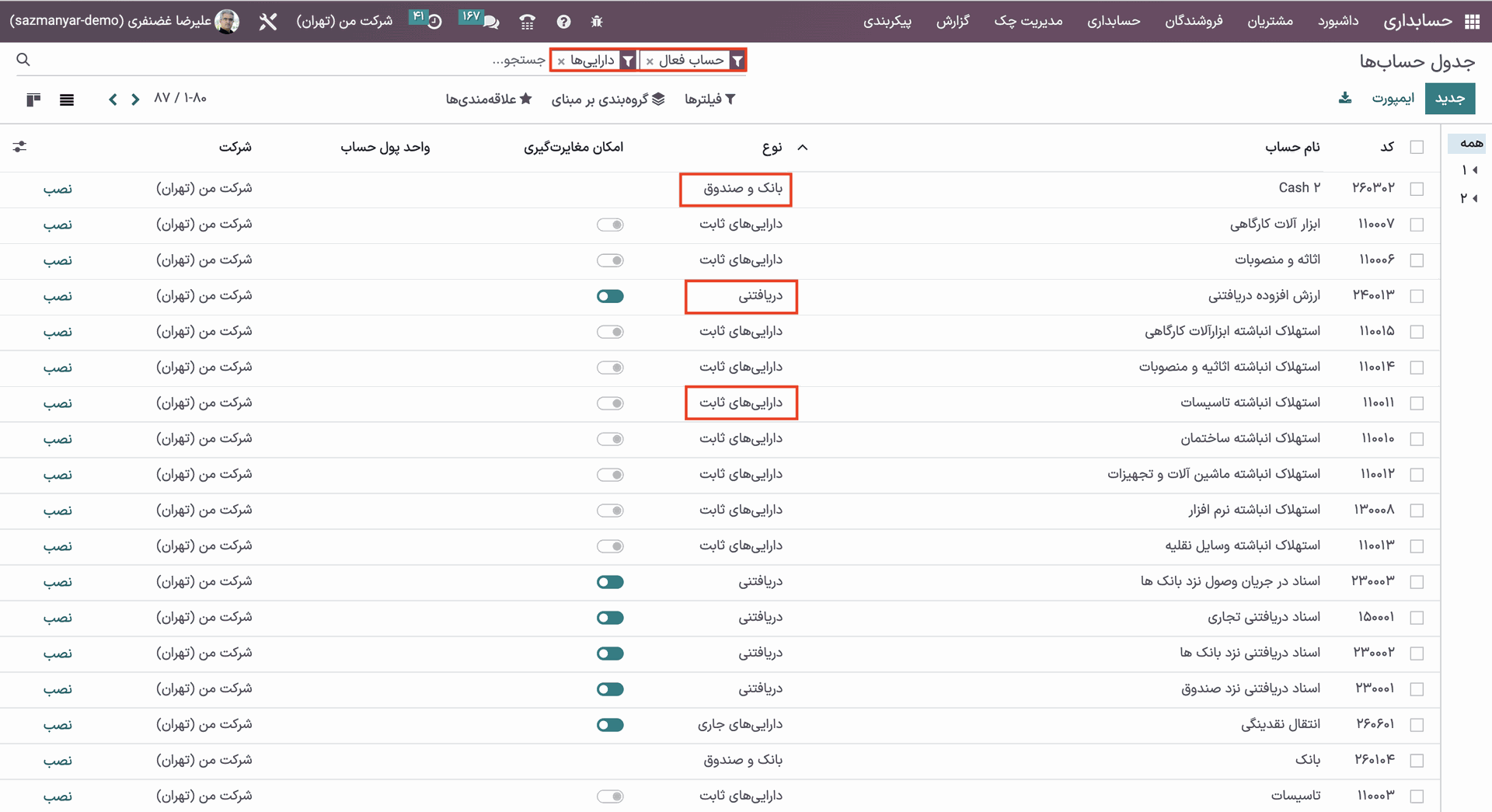Viewport: 1492px width, 812px height.
Task: Open the مشتریان menu
Action: tap(1271, 21)
